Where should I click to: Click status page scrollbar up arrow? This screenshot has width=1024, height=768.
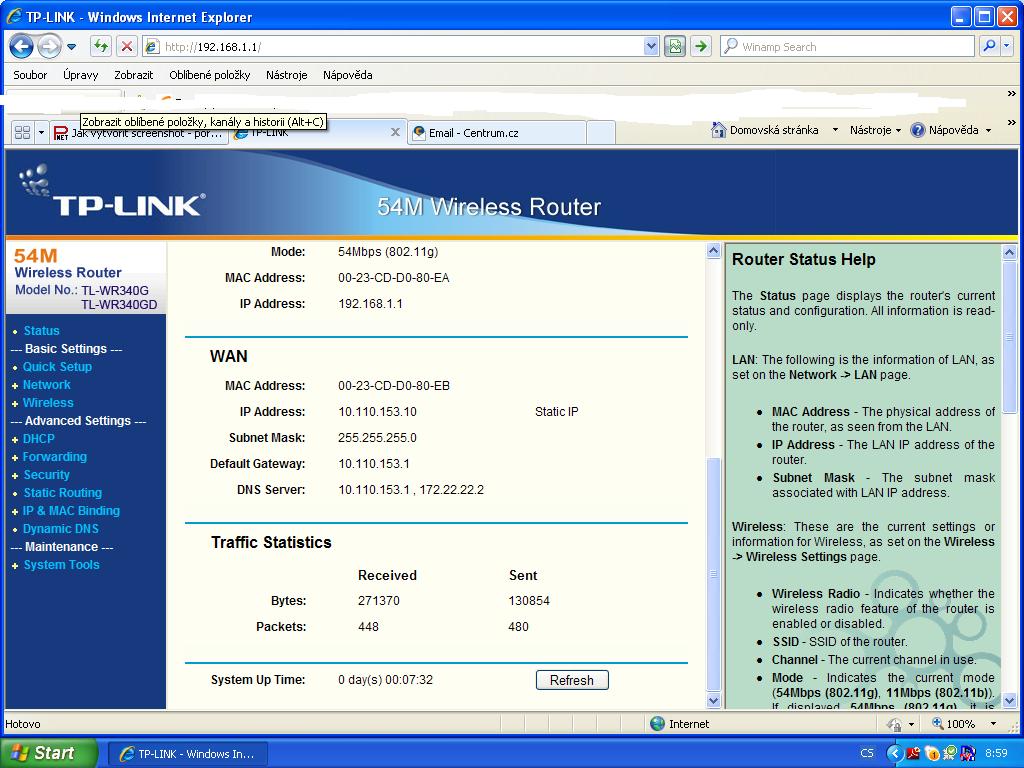tap(713, 251)
